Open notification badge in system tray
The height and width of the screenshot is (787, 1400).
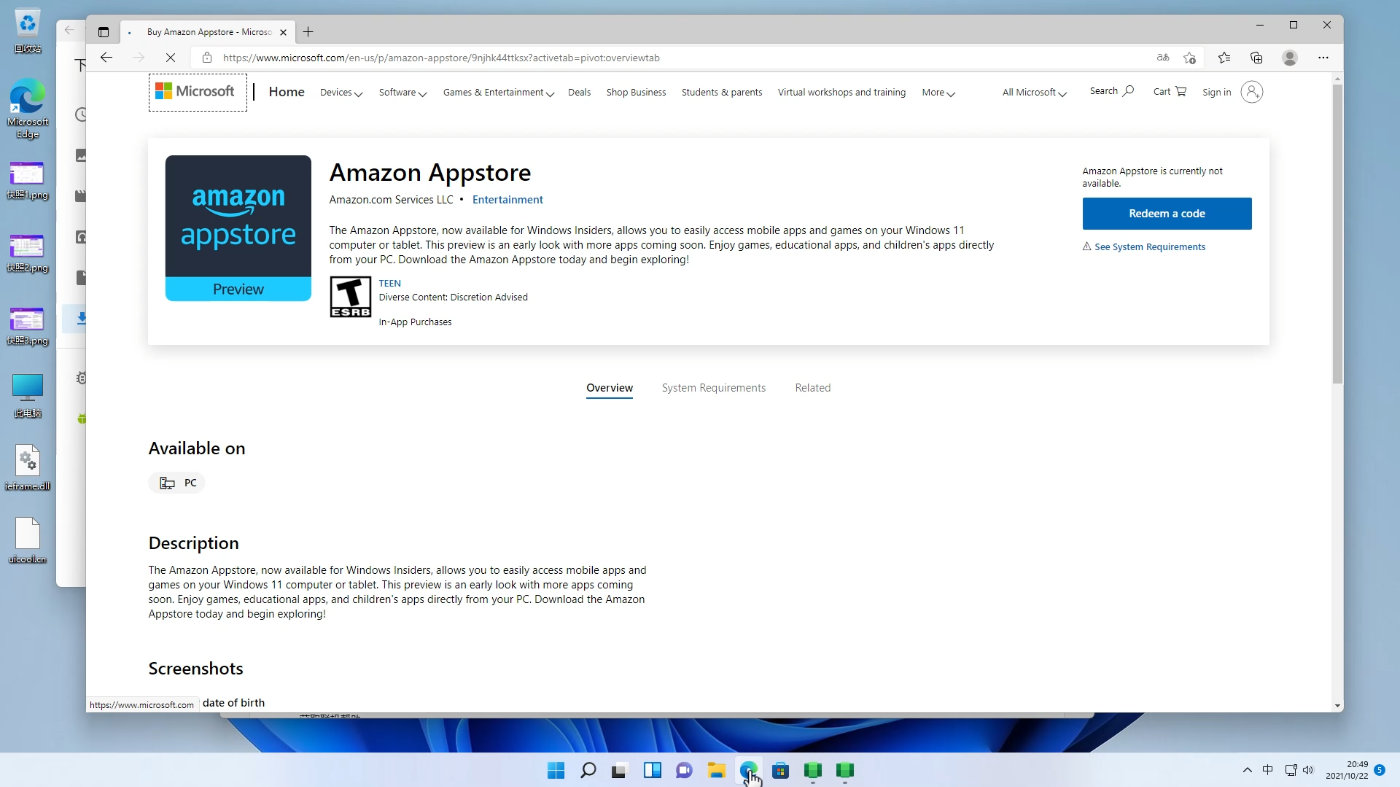[x=1380, y=770]
